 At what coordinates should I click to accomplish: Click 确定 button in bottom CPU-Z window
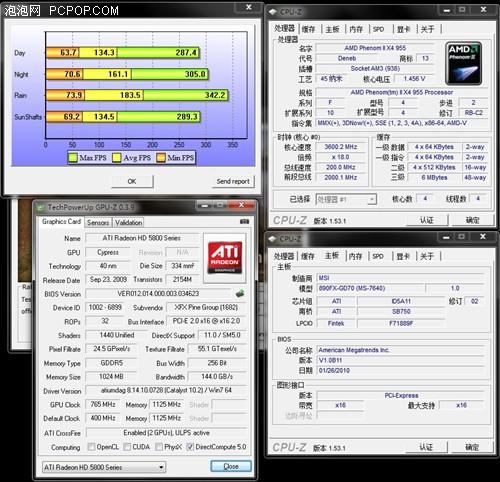point(472,447)
